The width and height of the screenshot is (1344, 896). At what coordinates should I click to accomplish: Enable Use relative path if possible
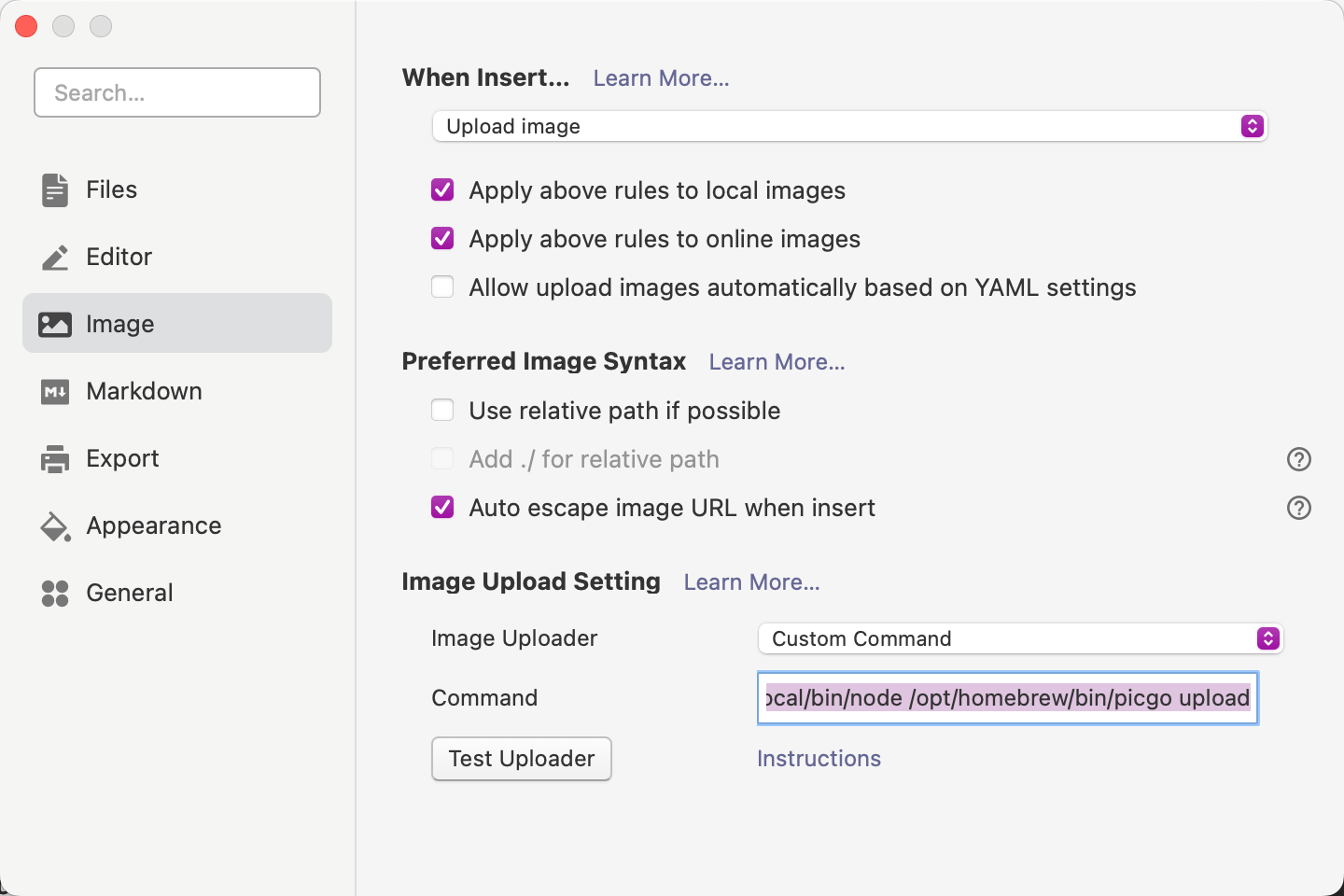[442, 411]
